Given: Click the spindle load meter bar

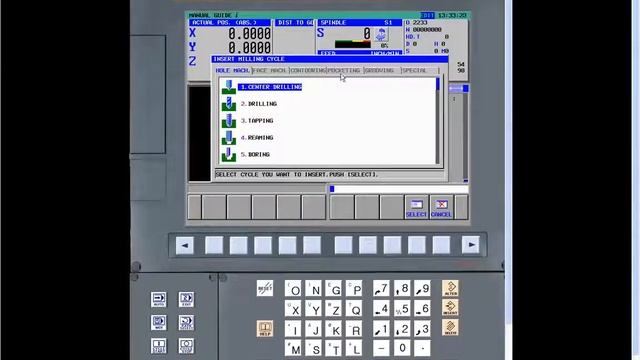Looking at the screenshot, I should click(x=353, y=44).
